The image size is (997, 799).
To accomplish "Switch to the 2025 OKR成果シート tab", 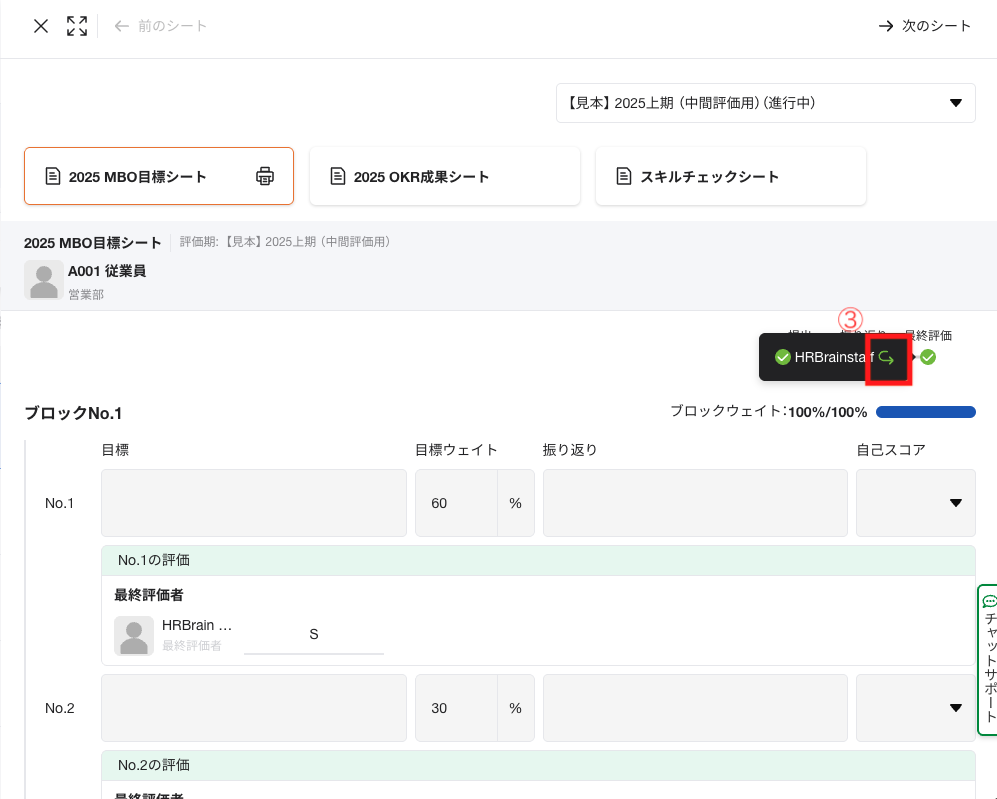I will (x=444, y=175).
